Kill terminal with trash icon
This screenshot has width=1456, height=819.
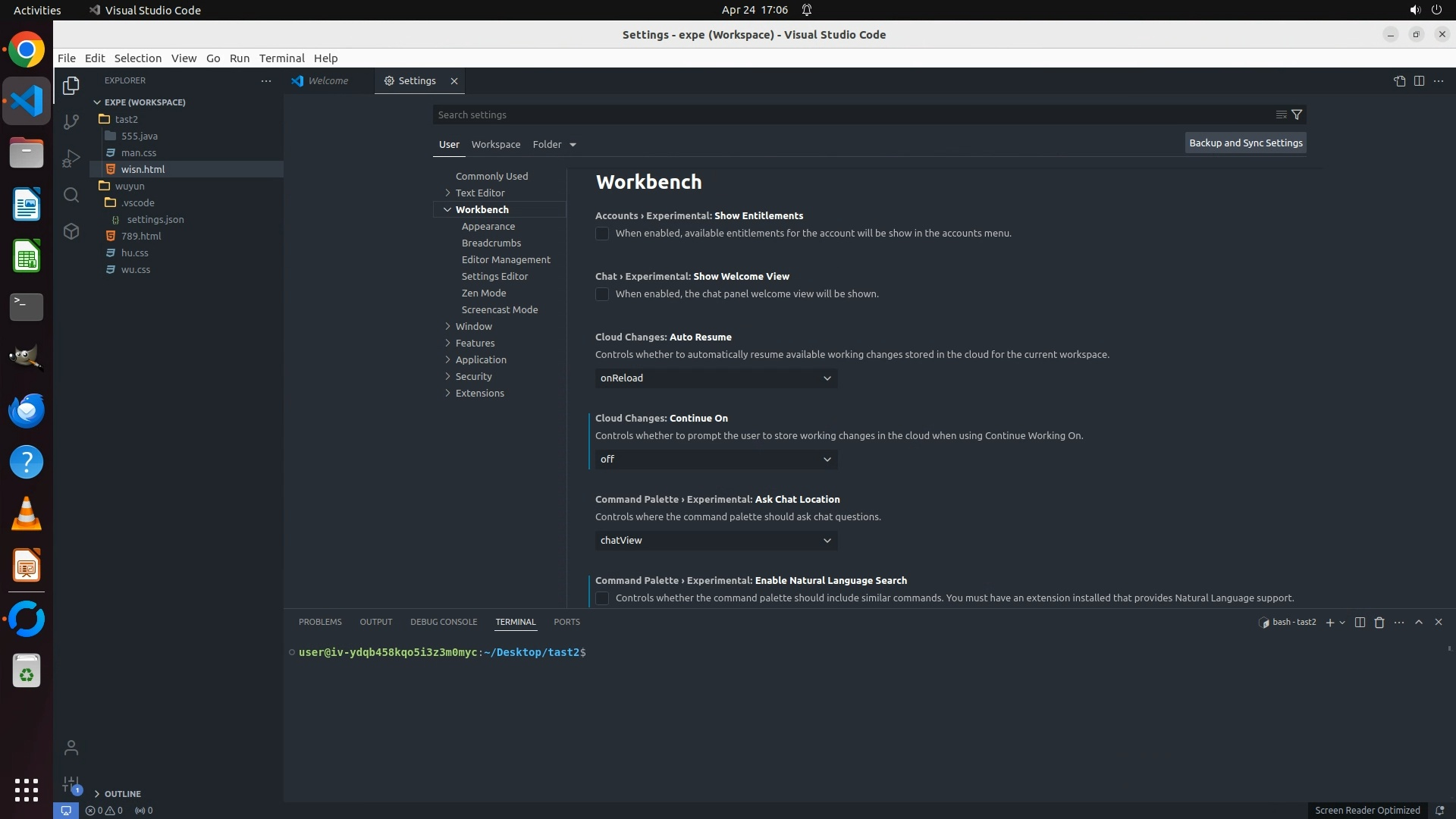click(x=1379, y=622)
